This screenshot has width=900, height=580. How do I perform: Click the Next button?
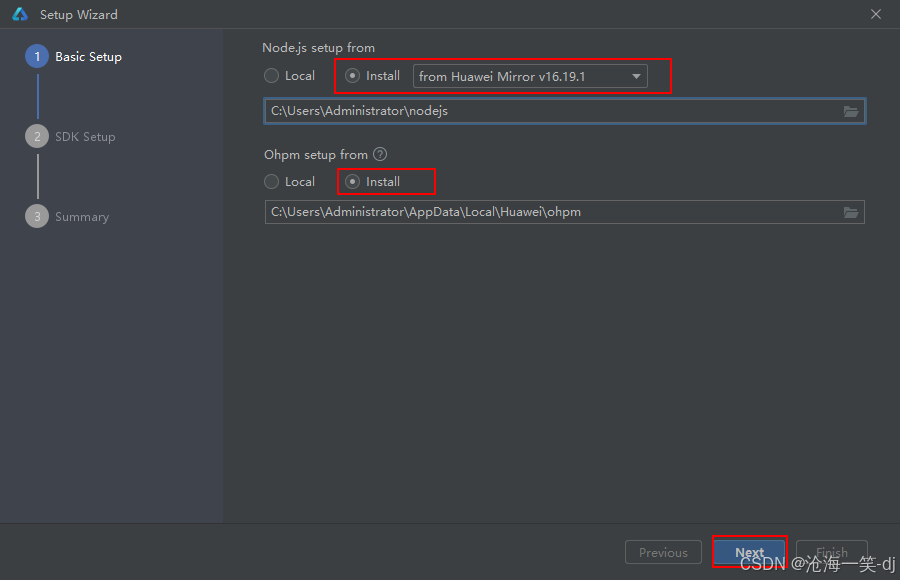(750, 552)
